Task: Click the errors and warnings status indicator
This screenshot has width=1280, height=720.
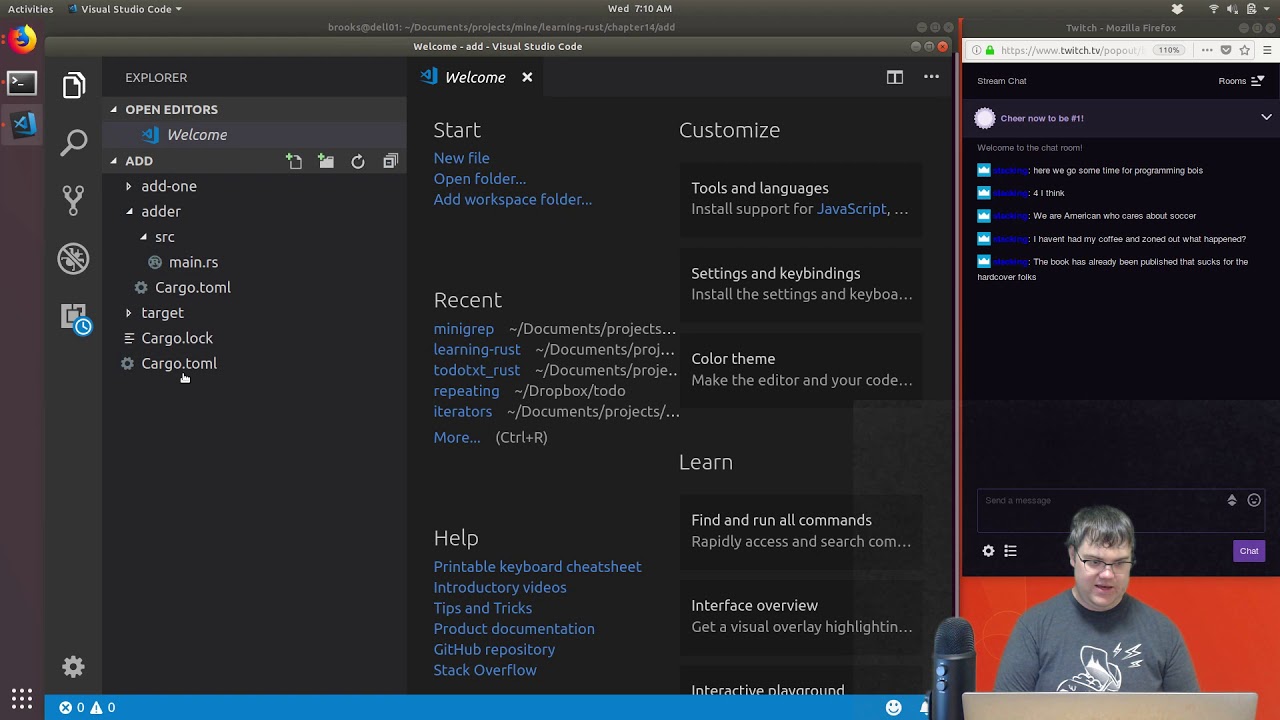Action: (86, 707)
